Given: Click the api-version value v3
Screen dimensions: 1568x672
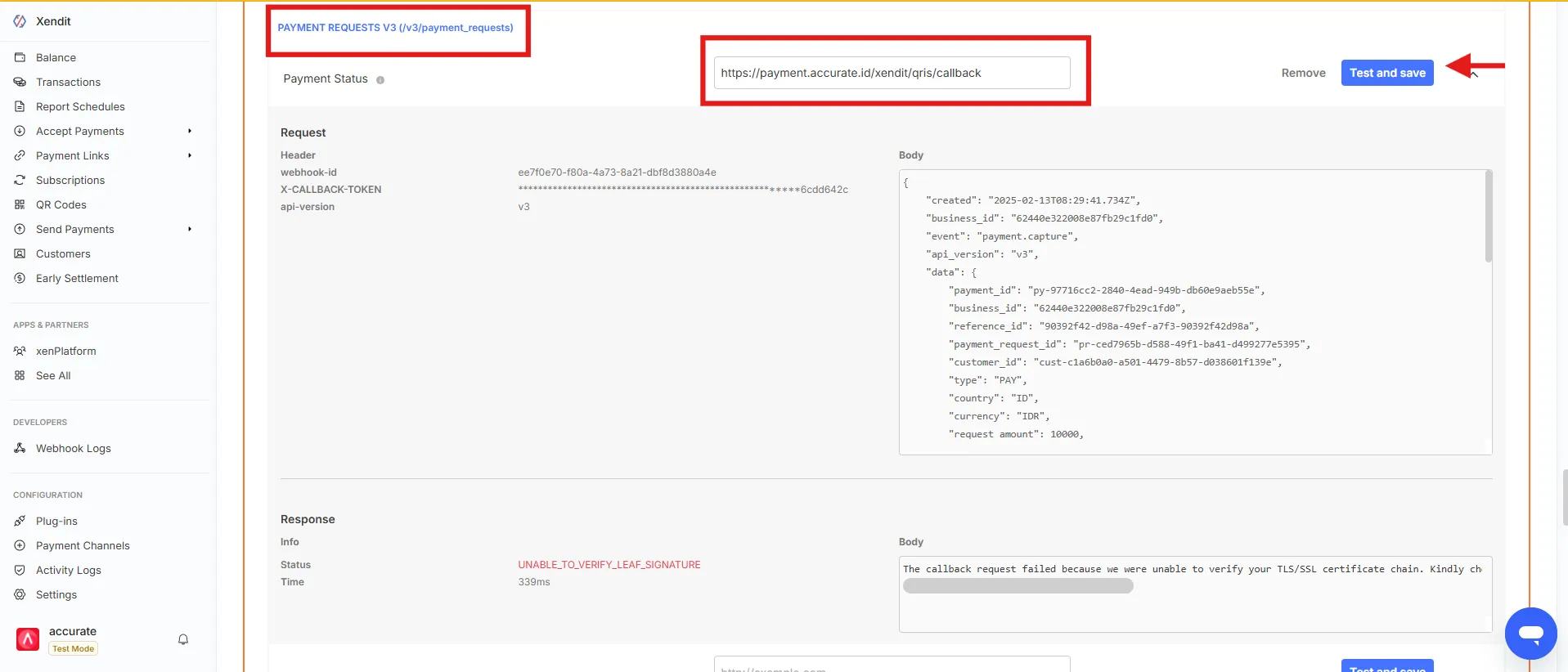Looking at the screenshot, I should tap(523, 207).
